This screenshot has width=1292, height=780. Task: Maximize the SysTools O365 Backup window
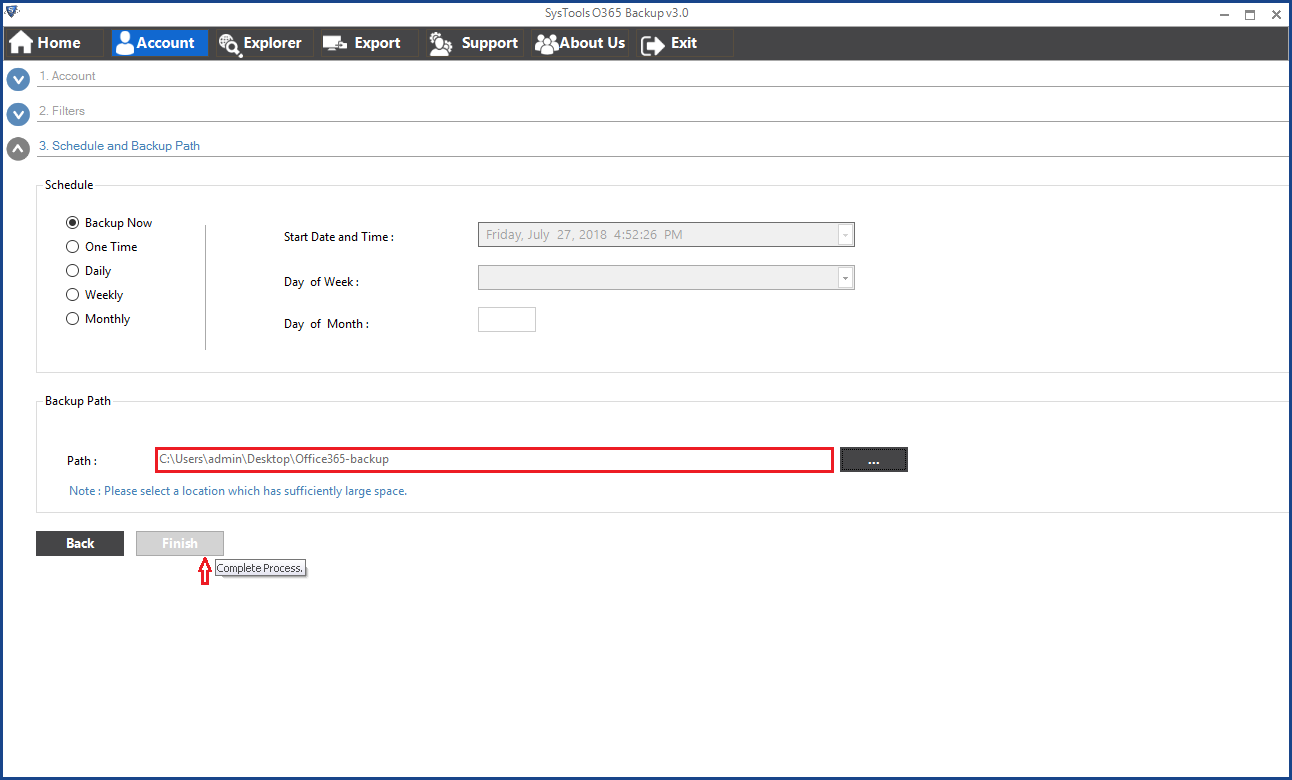[1250, 14]
